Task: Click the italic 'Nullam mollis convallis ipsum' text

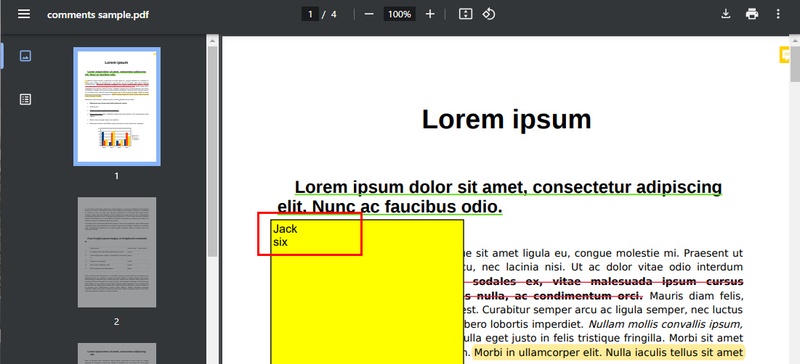Action: coord(666,324)
